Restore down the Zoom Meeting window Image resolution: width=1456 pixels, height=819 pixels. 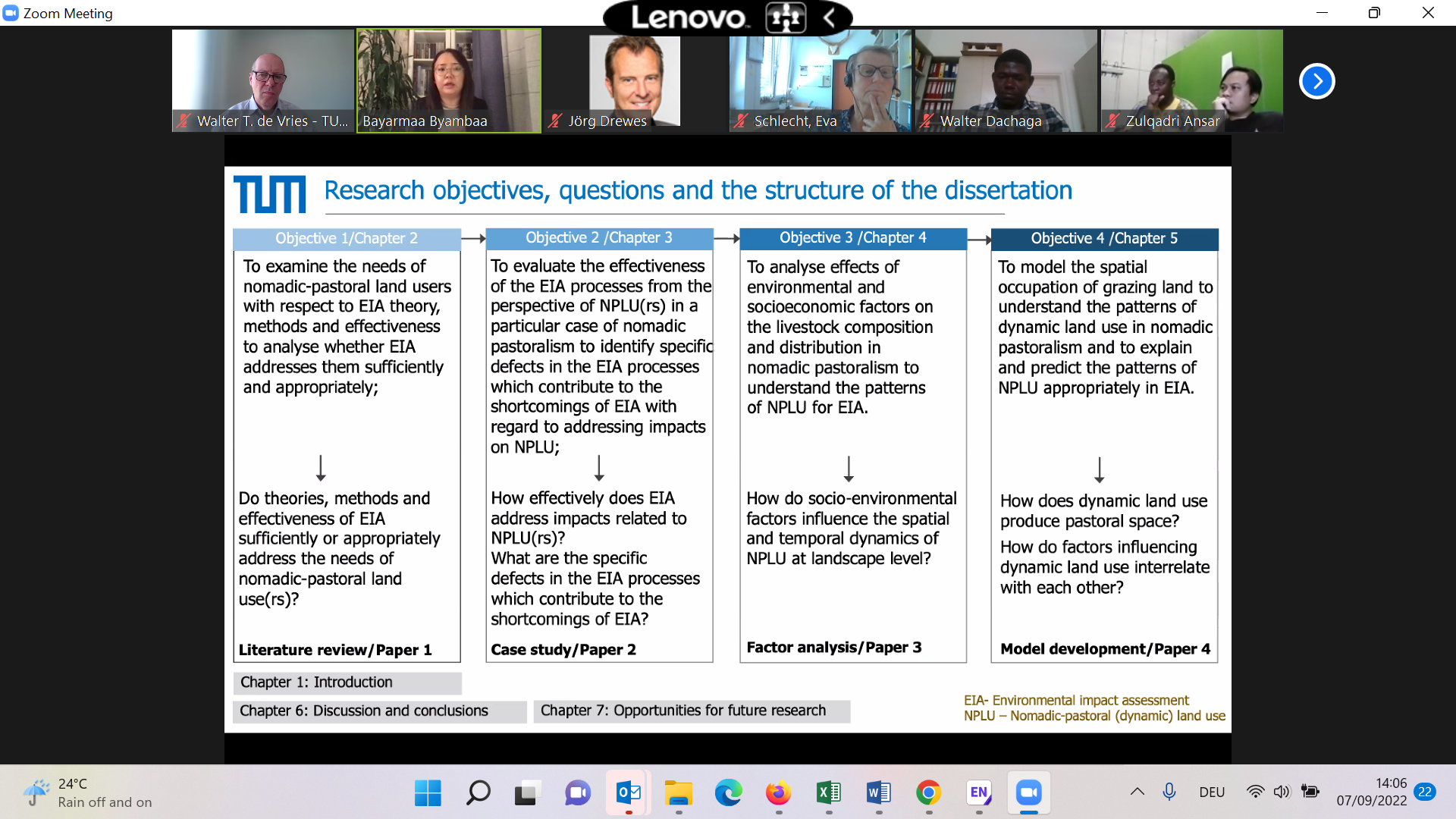point(1374,13)
